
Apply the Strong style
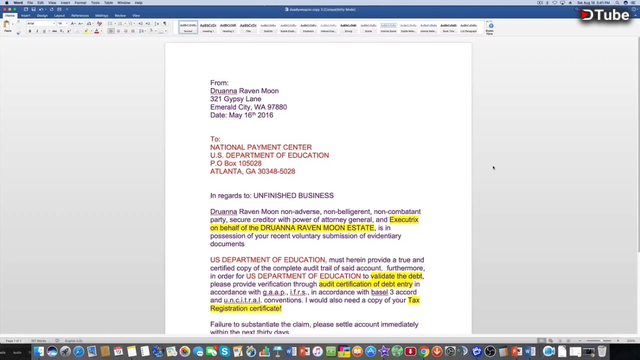tap(348, 27)
